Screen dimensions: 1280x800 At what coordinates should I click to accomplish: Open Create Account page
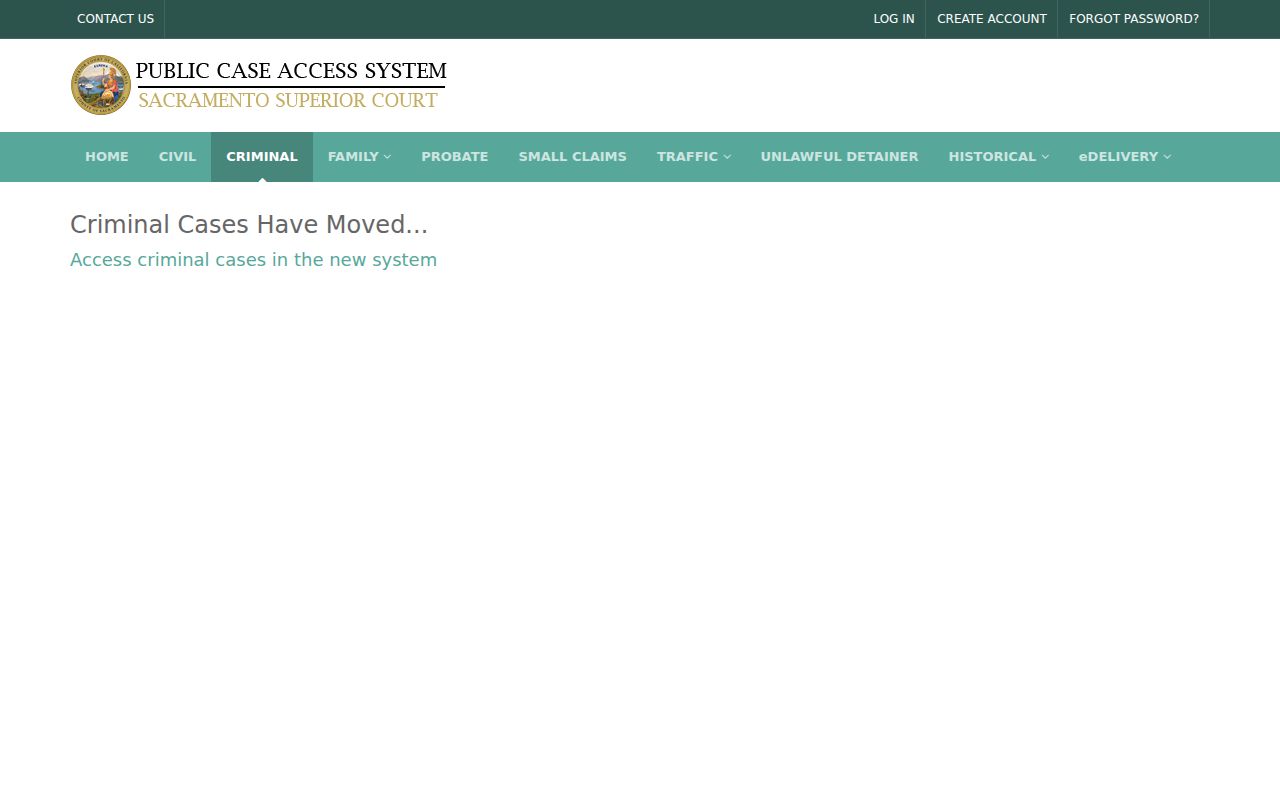992,19
